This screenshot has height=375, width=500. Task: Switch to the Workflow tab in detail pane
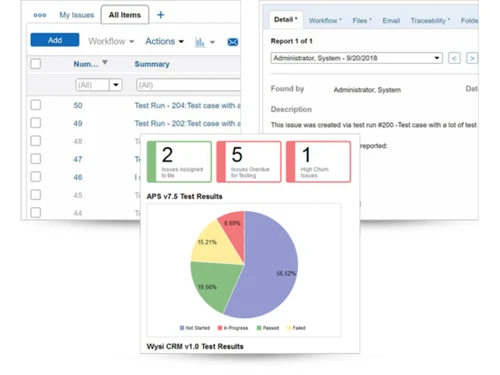[325, 21]
